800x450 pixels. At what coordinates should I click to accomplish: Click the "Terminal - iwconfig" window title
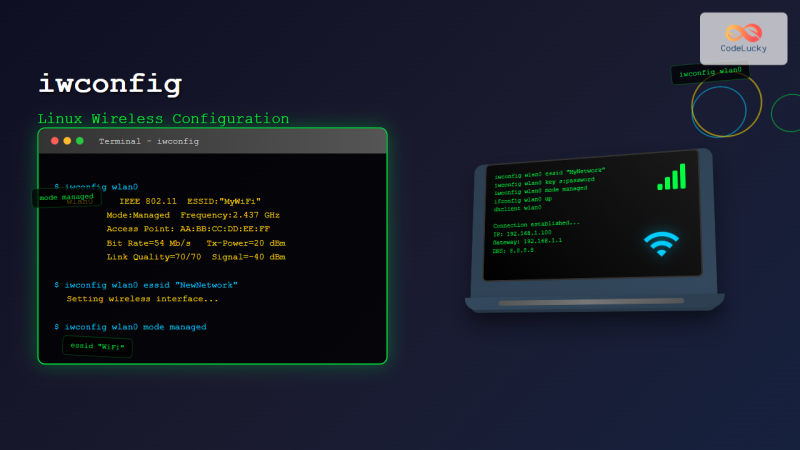tap(149, 142)
